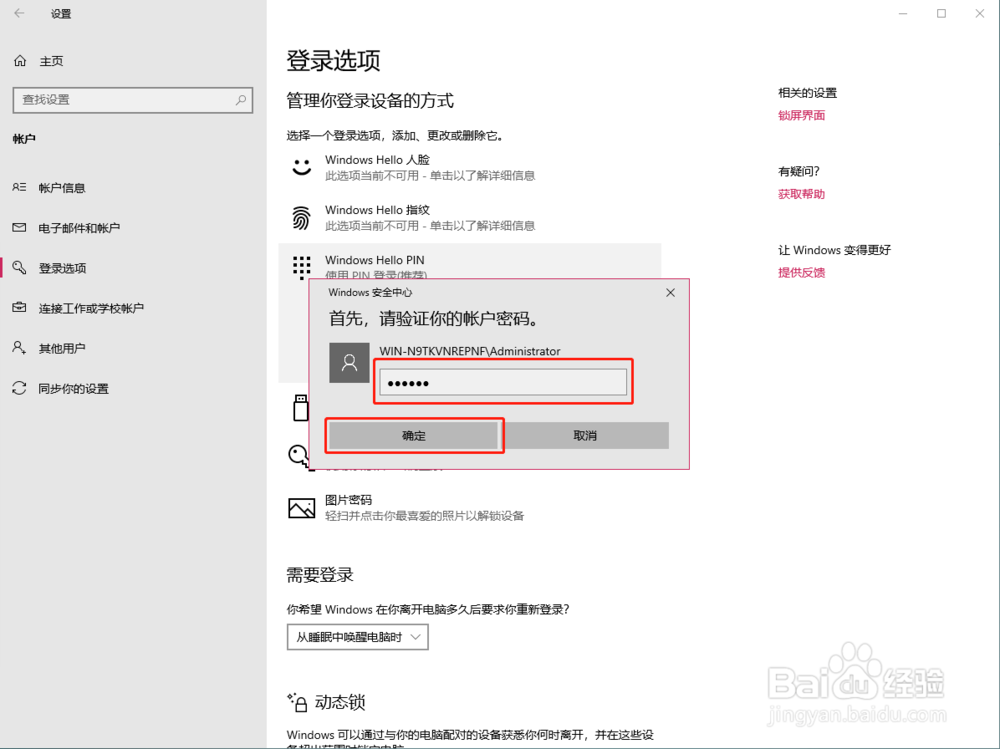
Task: Go to 其他用户 settings
Action: (62, 348)
